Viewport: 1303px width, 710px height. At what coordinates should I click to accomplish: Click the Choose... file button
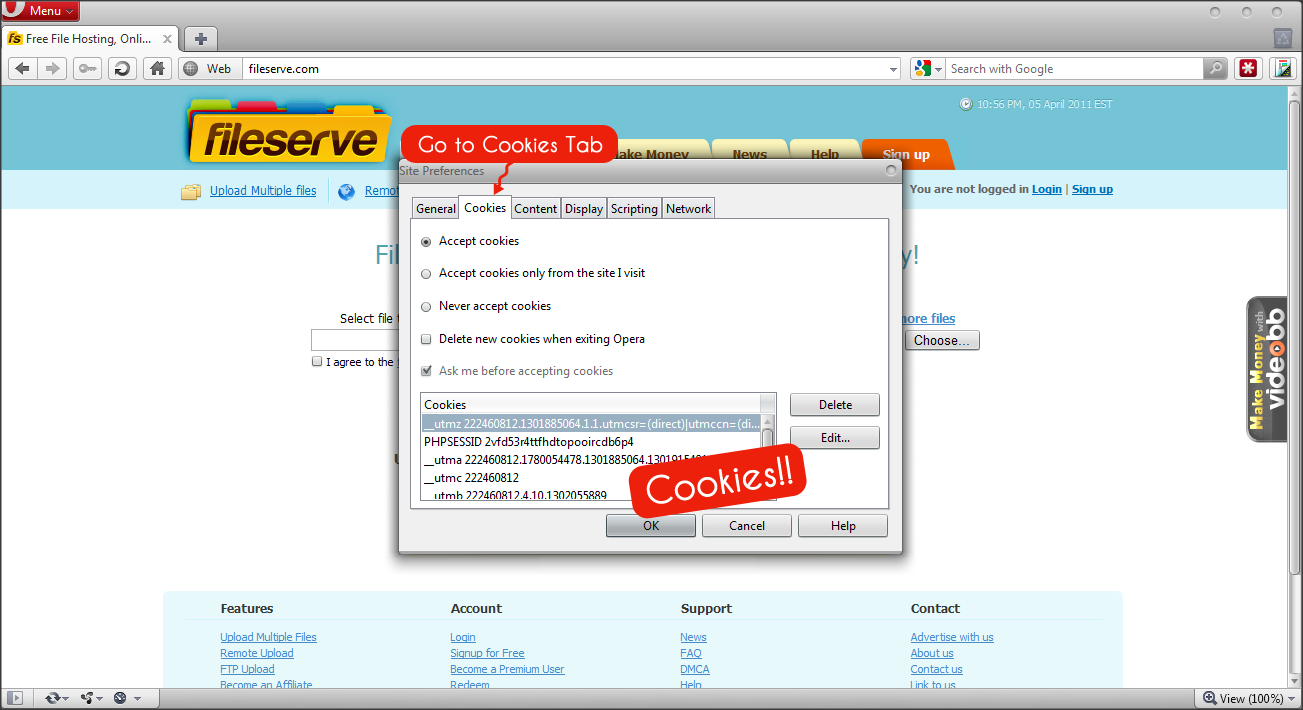942,341
